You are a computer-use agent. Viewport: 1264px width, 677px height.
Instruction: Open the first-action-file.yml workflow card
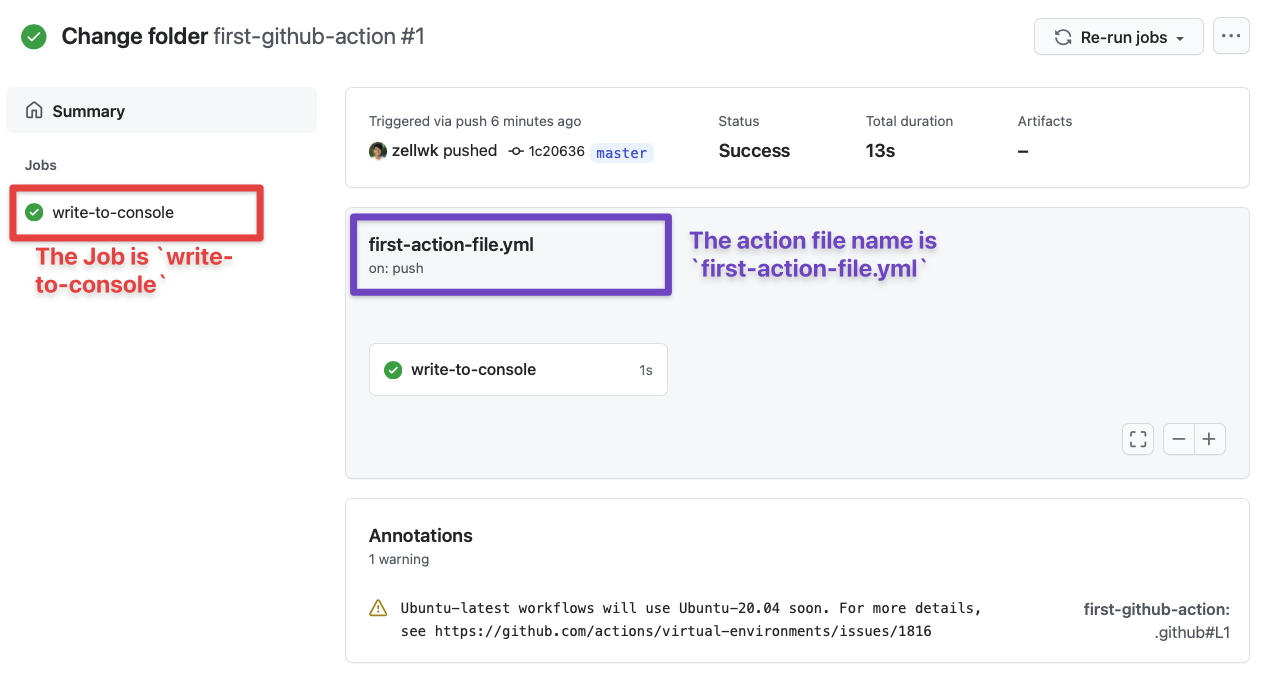click(510, 255)
